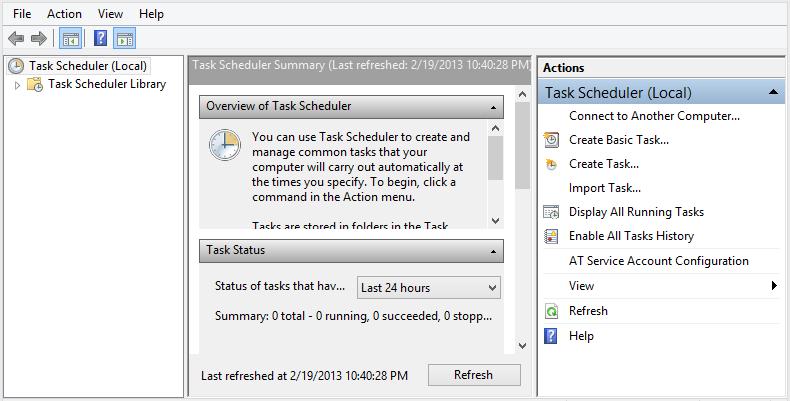Collapse the Overview of Task Scheduler section
This screenshot has height=401, width=790.
tap(494, 106)
